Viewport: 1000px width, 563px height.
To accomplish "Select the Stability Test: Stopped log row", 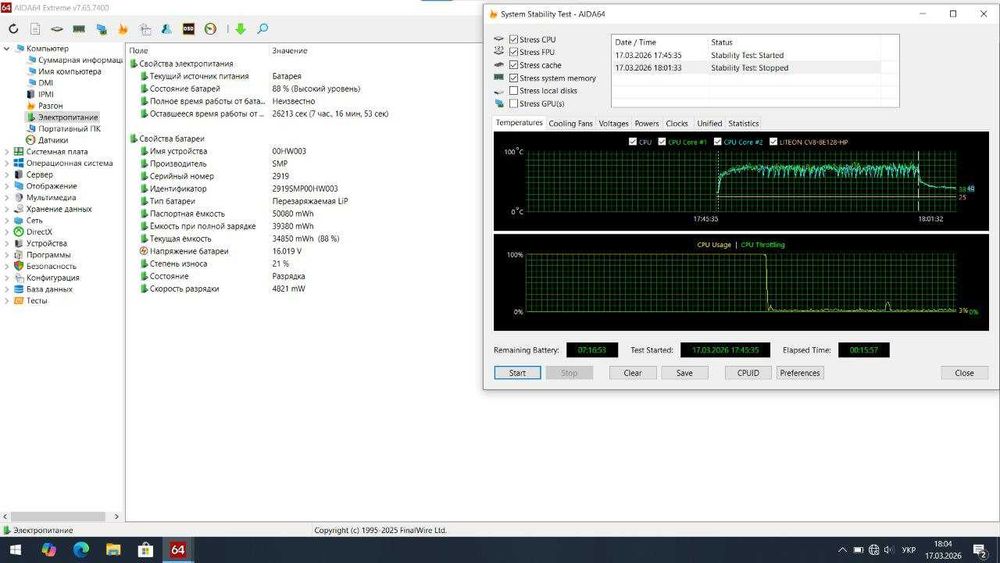I will tap(746, 68).
